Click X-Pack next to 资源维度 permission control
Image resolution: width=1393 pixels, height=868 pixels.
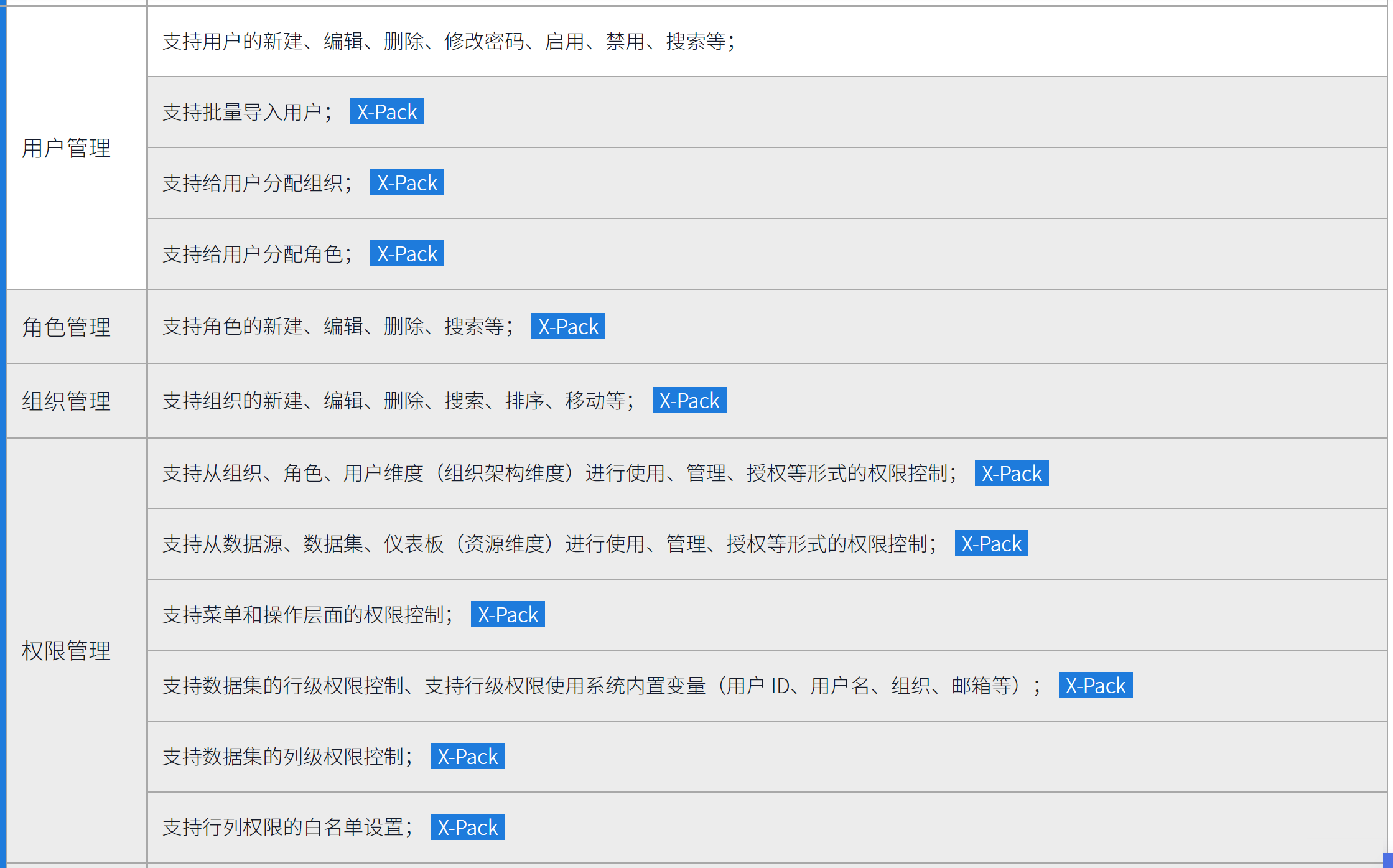[991, 543]
